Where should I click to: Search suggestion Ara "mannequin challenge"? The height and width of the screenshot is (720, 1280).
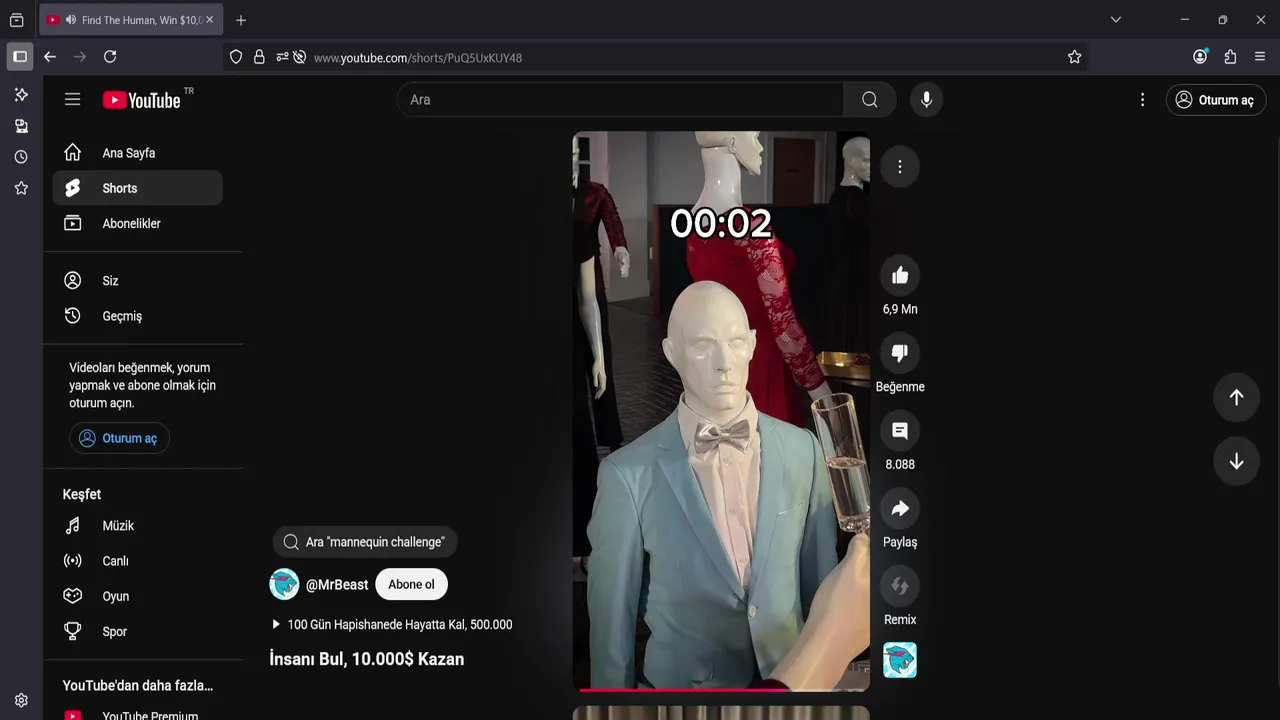tap(365, 542)
